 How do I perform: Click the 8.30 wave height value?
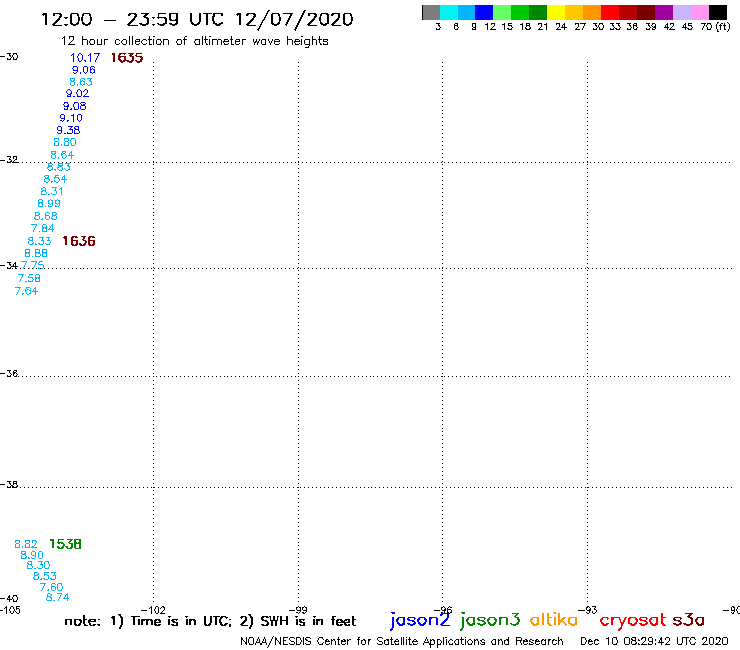click(x=38, y=565)
